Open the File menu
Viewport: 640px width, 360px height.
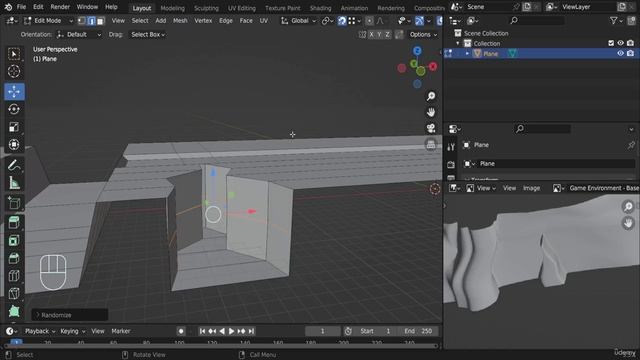(22, 7)
